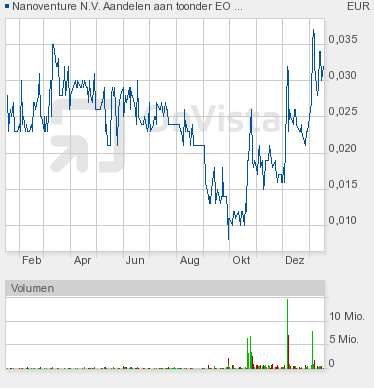
Task: Click the Feb month label
Action: click(x=32, y=260)
